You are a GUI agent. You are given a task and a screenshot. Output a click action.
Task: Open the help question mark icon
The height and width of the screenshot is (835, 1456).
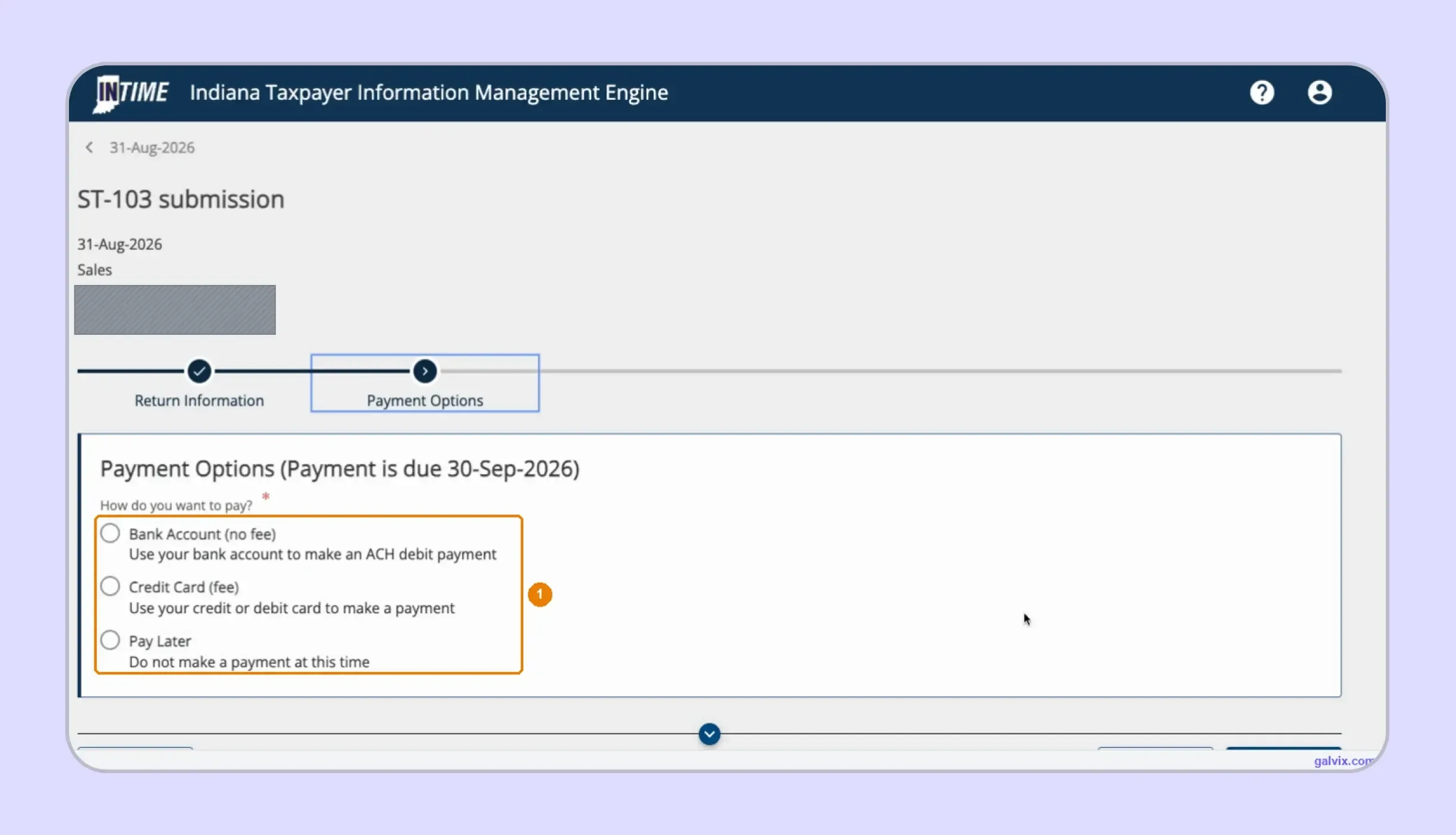tap(1262, 93)
